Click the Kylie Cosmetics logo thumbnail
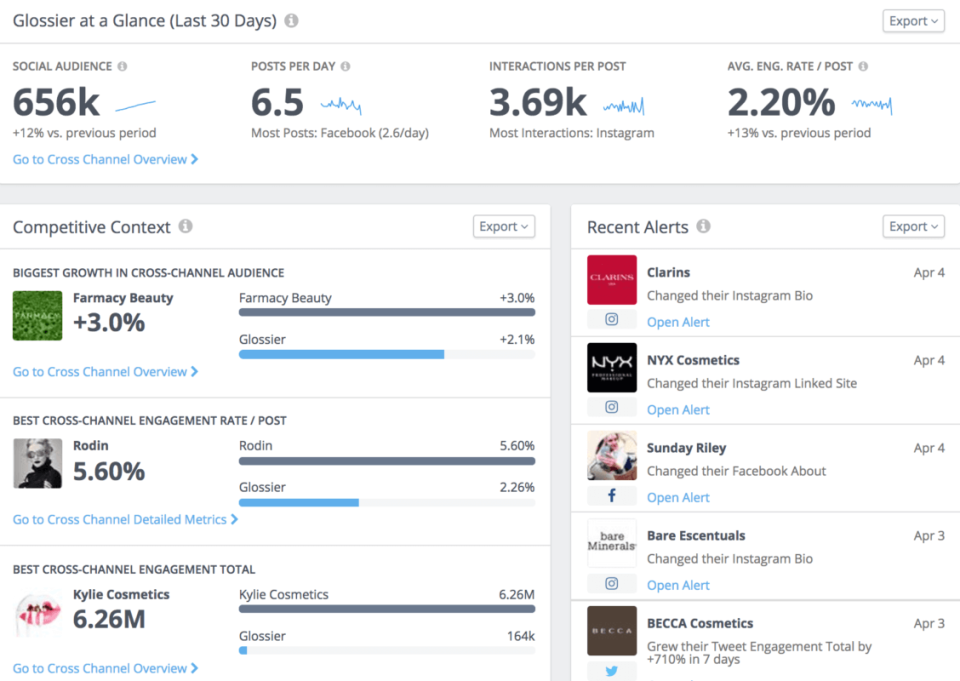Viewport: 960px width, 681px height. click(37, 613)
